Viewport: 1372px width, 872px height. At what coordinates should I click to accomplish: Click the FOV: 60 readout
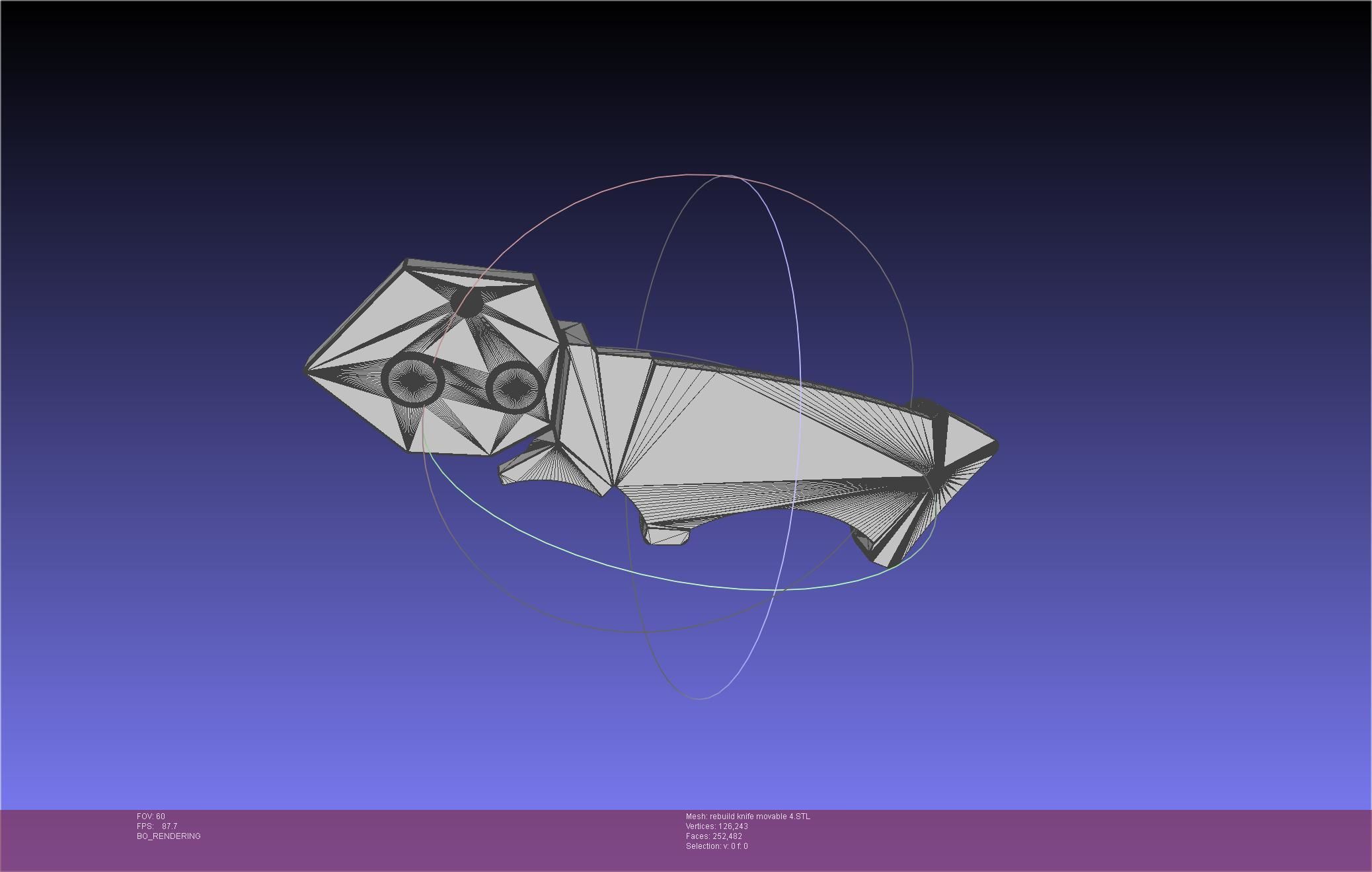tap(151, 817)
